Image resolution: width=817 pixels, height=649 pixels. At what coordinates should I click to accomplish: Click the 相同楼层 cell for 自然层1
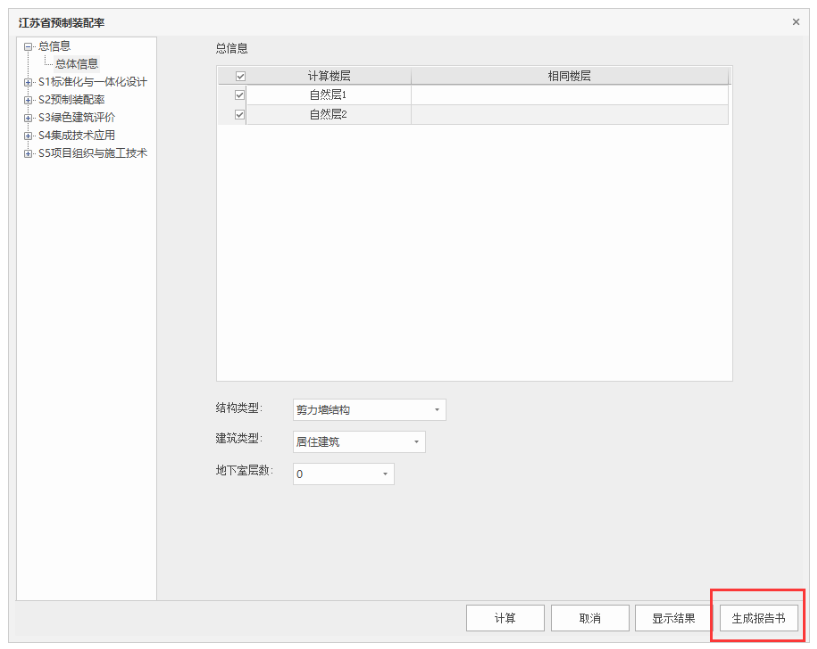569,95
